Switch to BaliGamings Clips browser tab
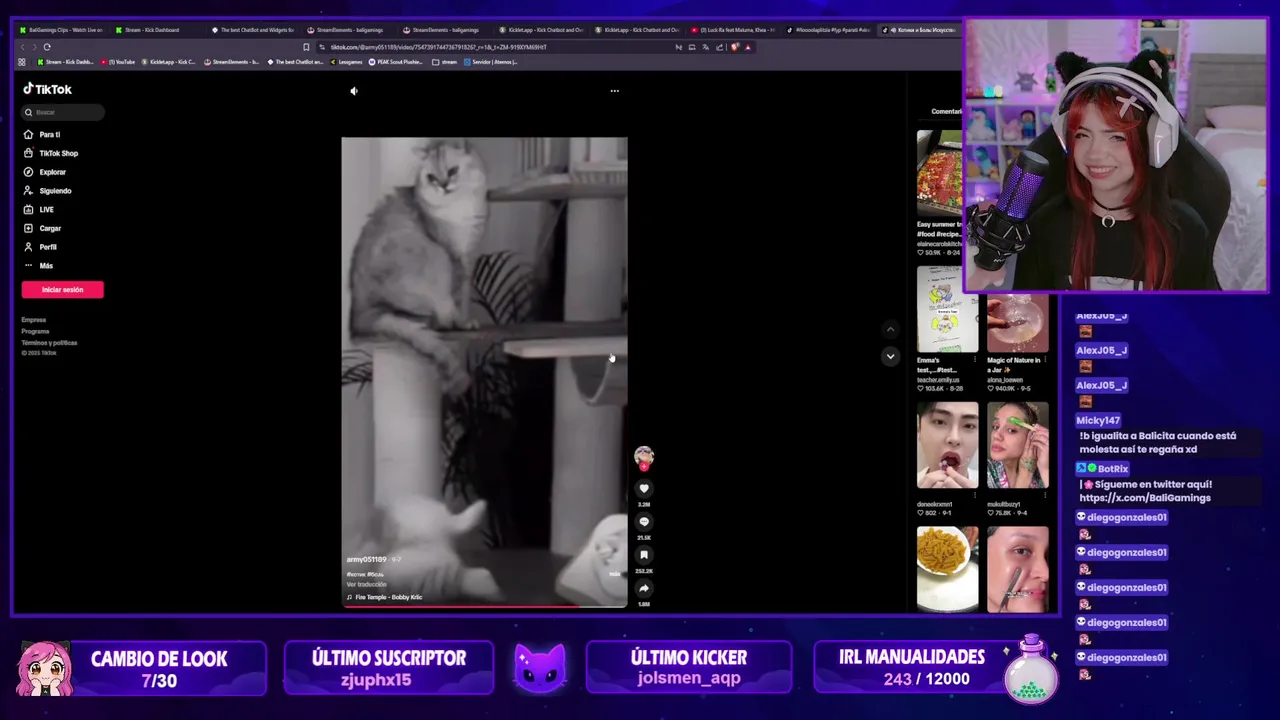This screenshot has height=720, width=1280. click(x=60, y=30)
